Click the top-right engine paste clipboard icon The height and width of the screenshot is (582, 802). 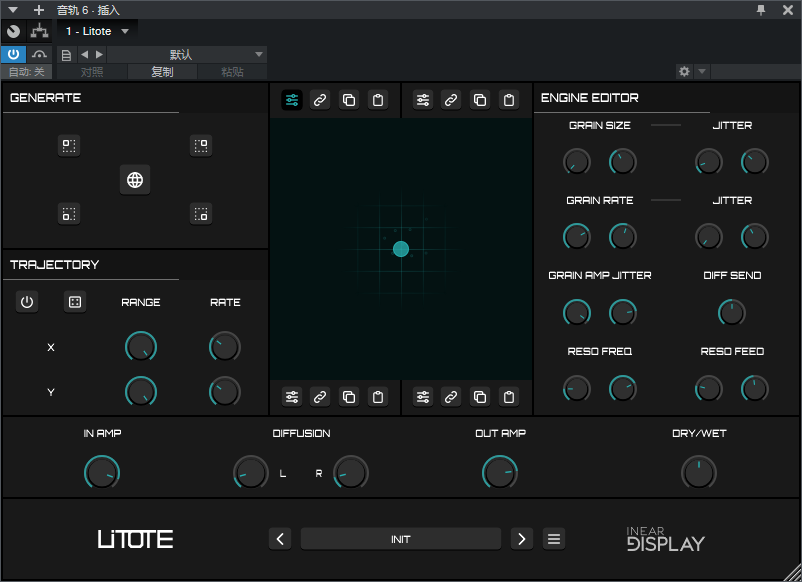509,100
